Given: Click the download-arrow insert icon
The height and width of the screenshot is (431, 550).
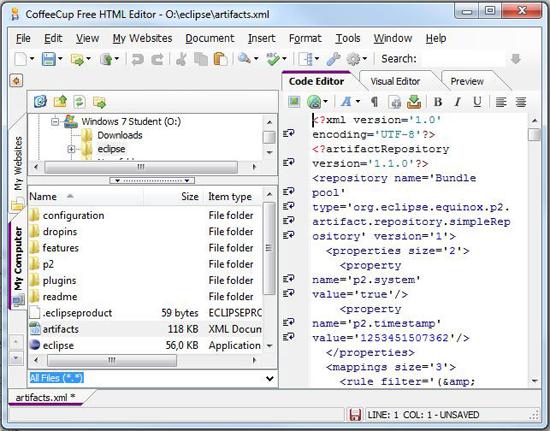Looking at the screenshot, I should 414,102.
